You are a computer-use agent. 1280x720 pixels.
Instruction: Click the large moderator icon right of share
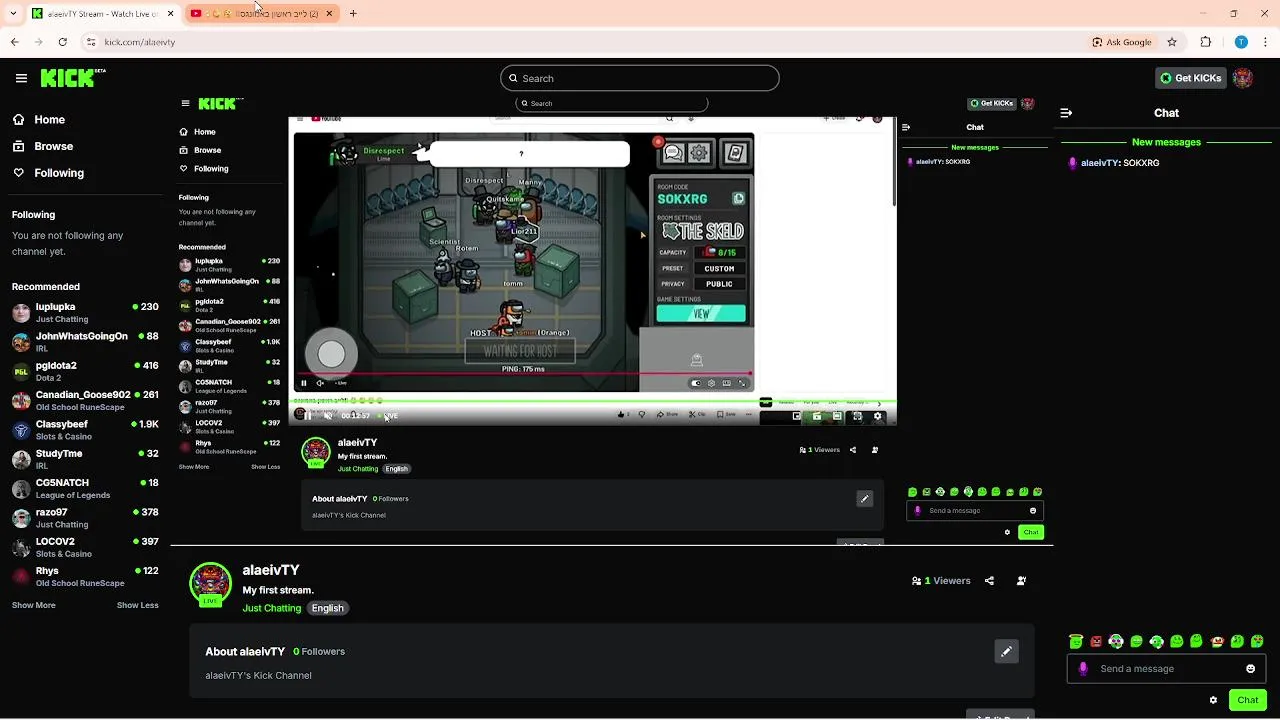pyautogui.click(x=1021, y=581)
